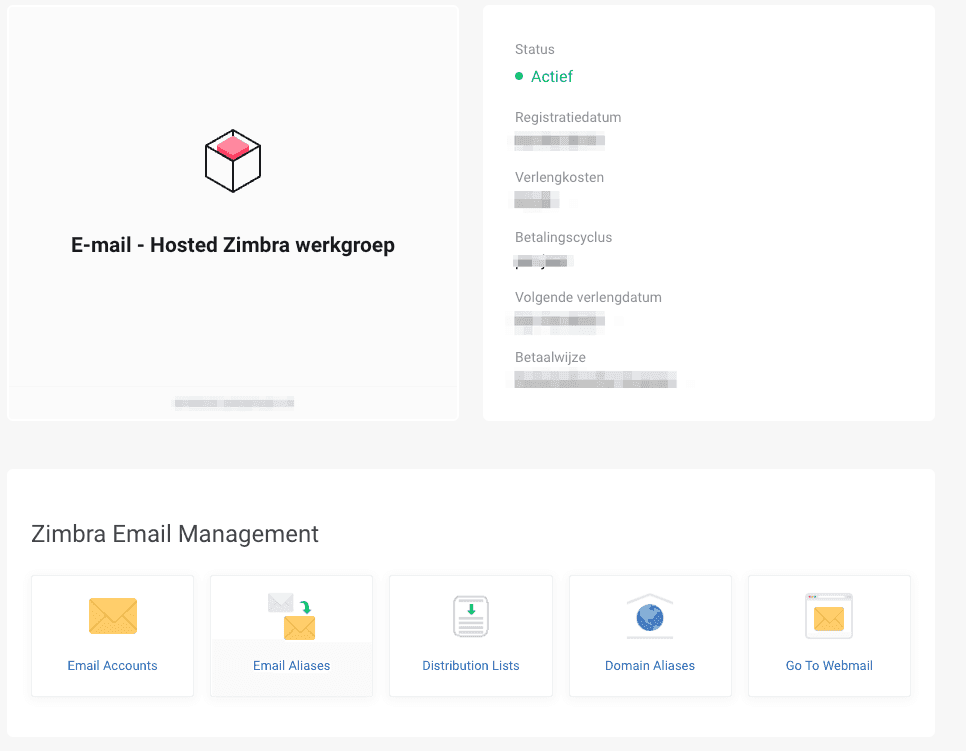Launch the Go To Webmail text link
Screen dimensions: 966x751
coord(828,665)
